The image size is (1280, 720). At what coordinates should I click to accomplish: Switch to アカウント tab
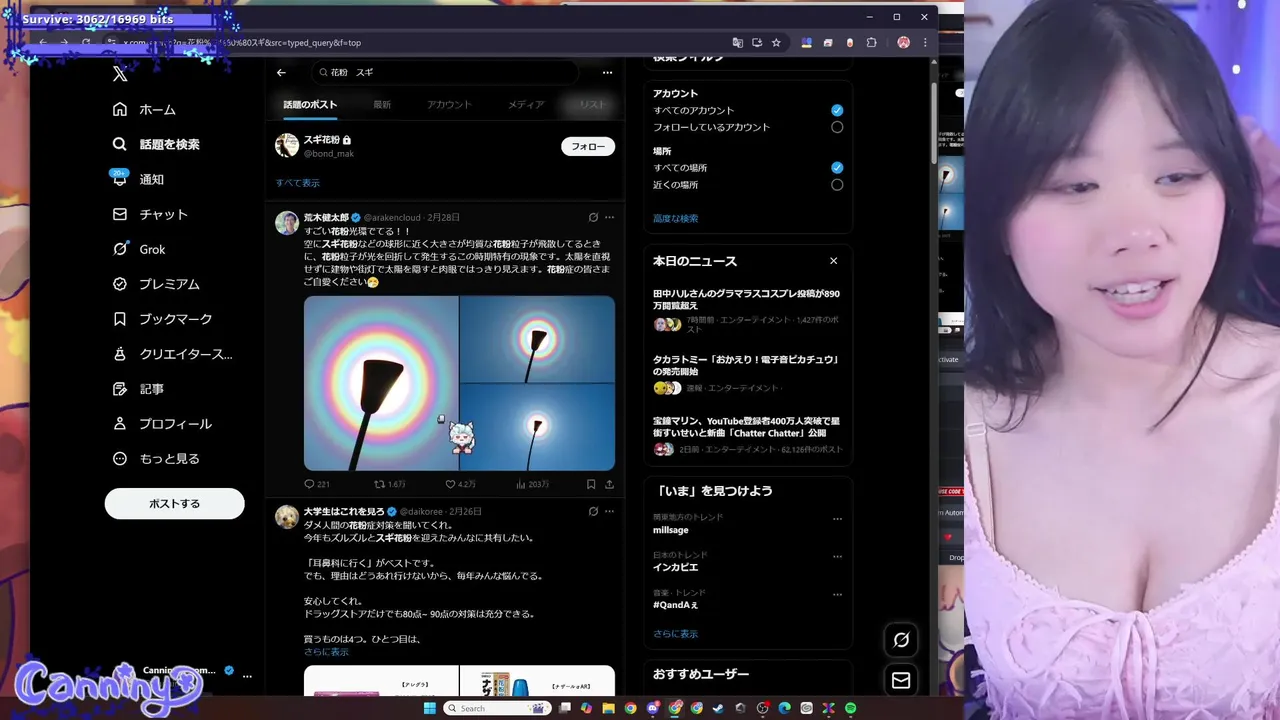tap(449, 104)
